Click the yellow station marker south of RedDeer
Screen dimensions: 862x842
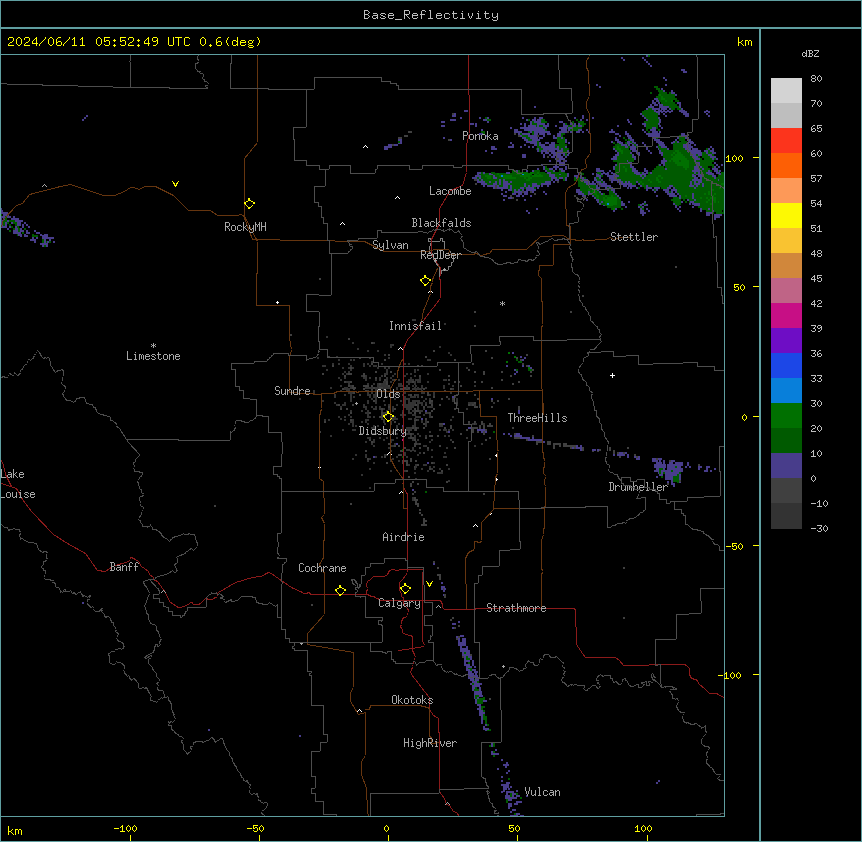(426, 281)
